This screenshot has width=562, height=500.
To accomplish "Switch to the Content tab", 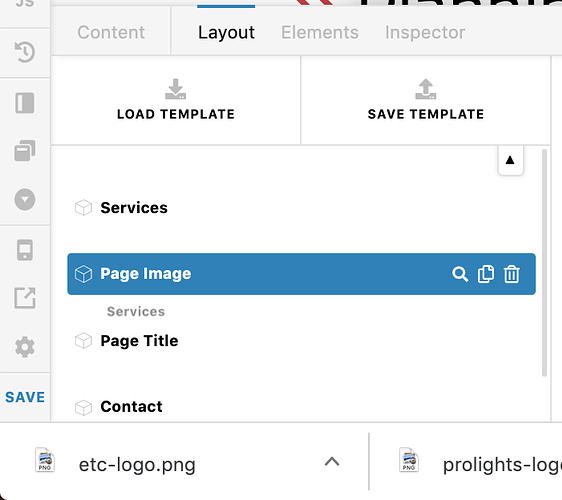I will point(111,32).
